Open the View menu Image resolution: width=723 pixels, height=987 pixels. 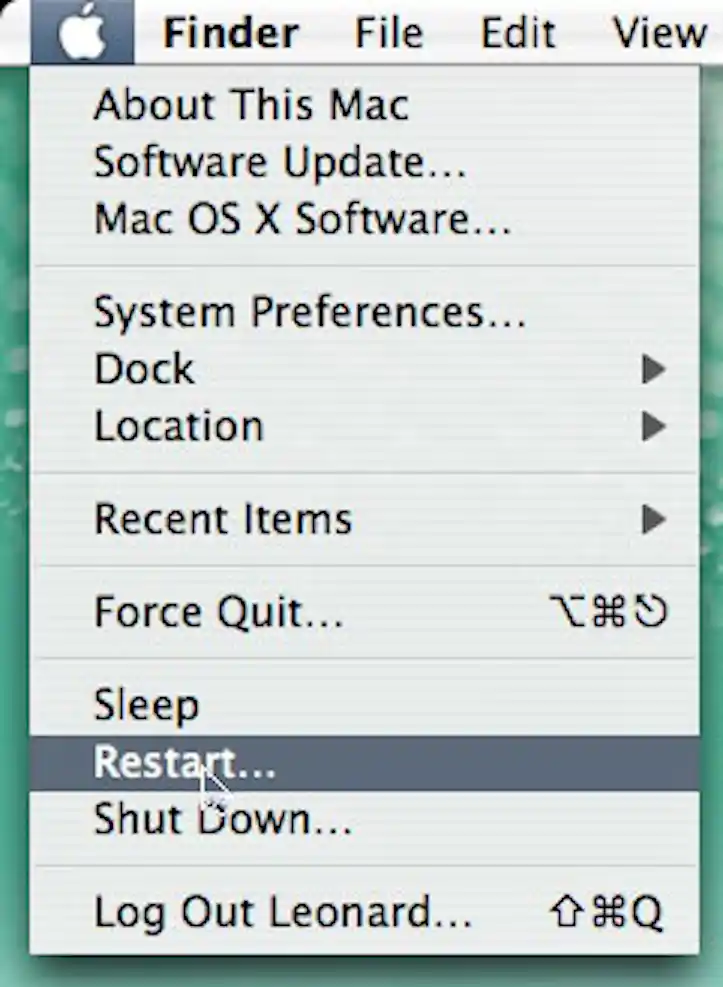tap(660, 33)
